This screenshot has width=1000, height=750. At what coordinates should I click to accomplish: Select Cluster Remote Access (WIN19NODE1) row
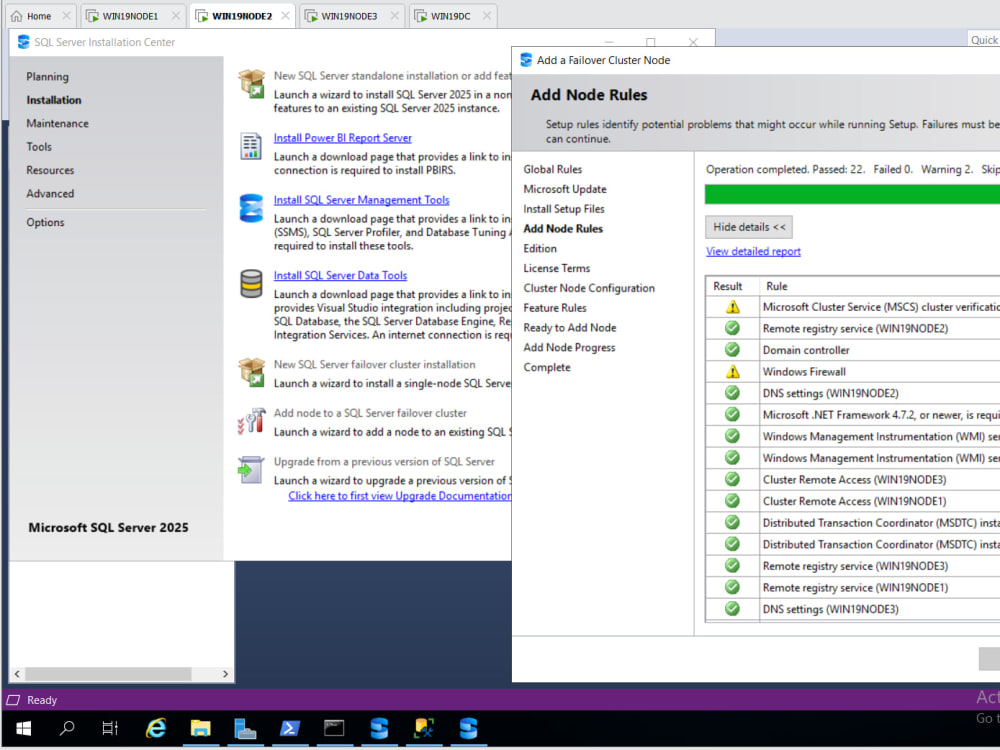coord(853,501)
